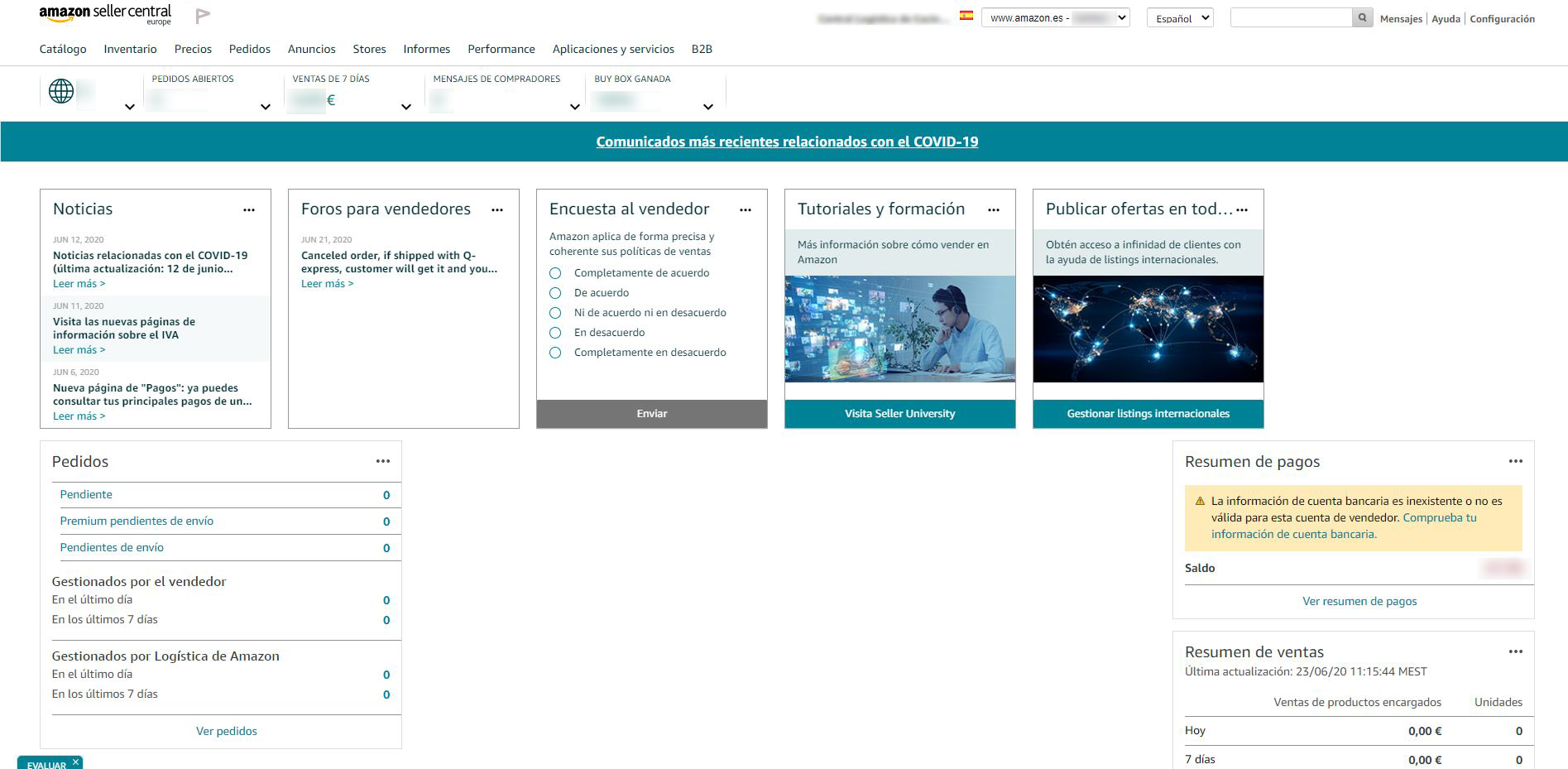
Task: Open the www.amazon.es marketplace dropdown
Action: point(1056,17)
